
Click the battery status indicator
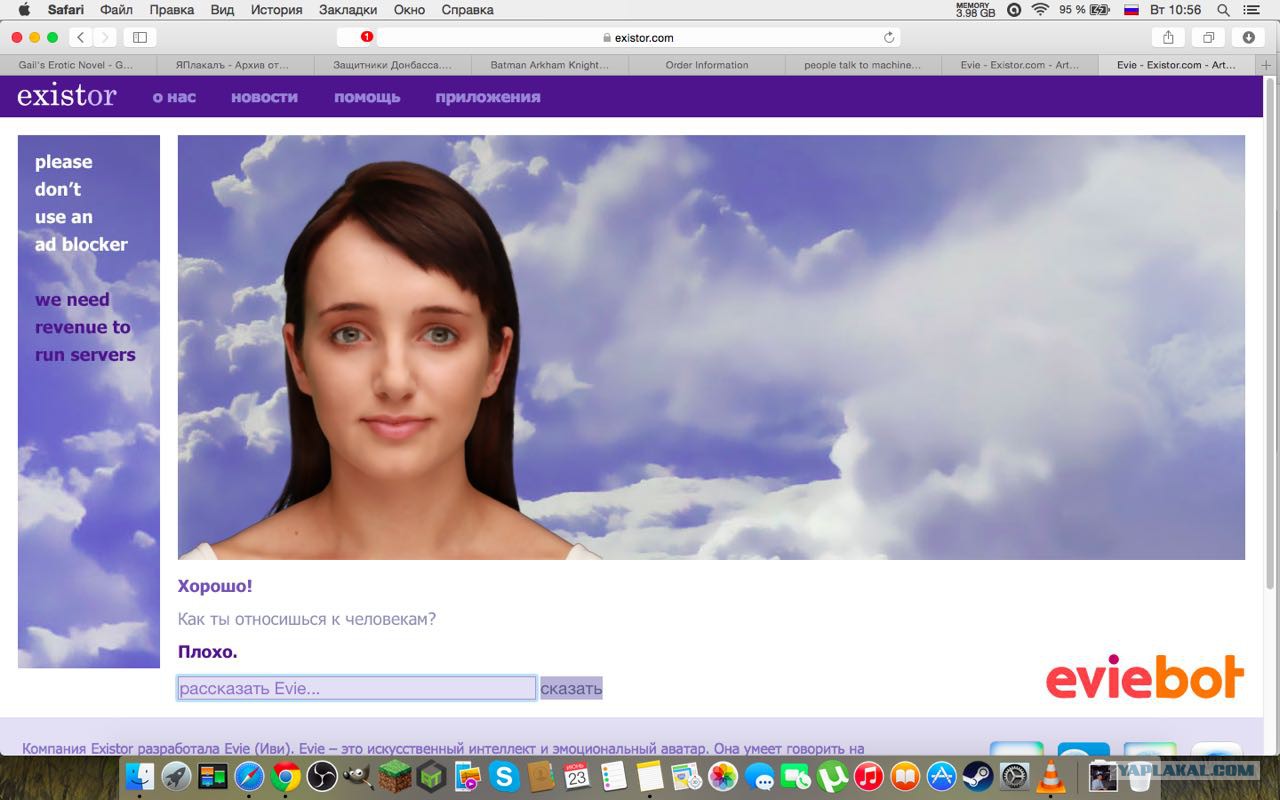[x=1086, y=10]
